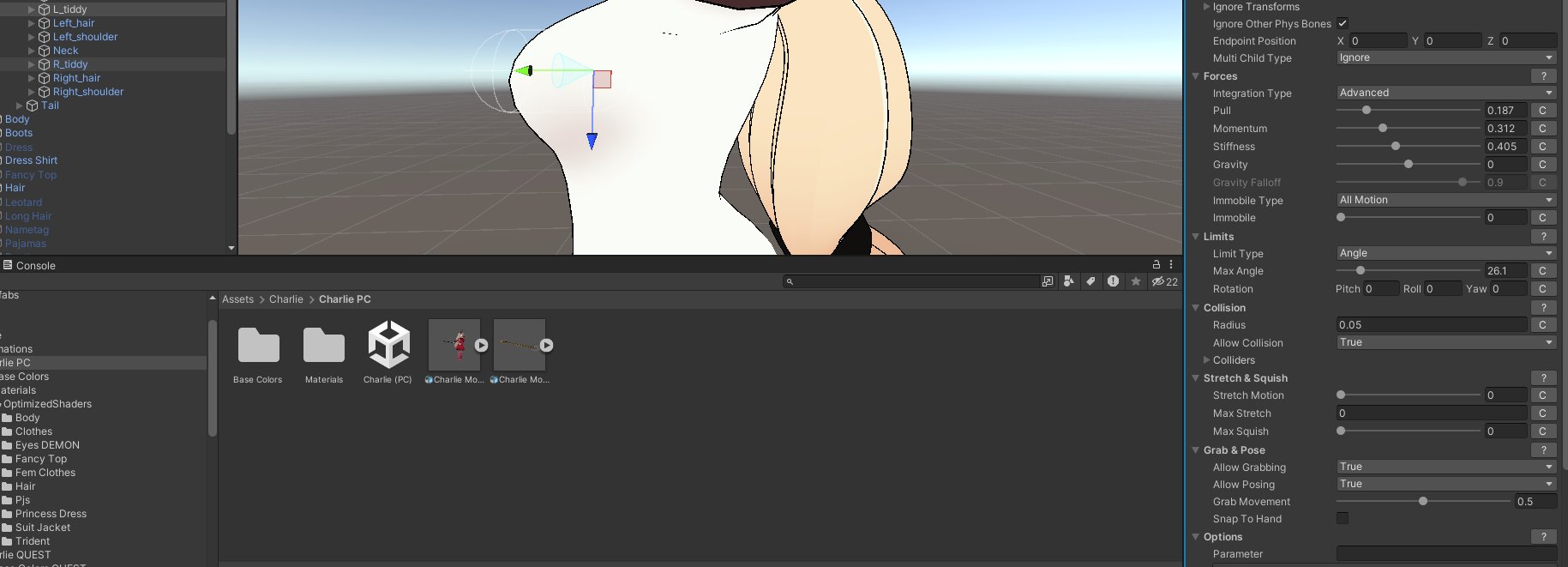Select the blue arrow gizmo handle
This screenshot has height=567, width=1568.
point(592,141)
